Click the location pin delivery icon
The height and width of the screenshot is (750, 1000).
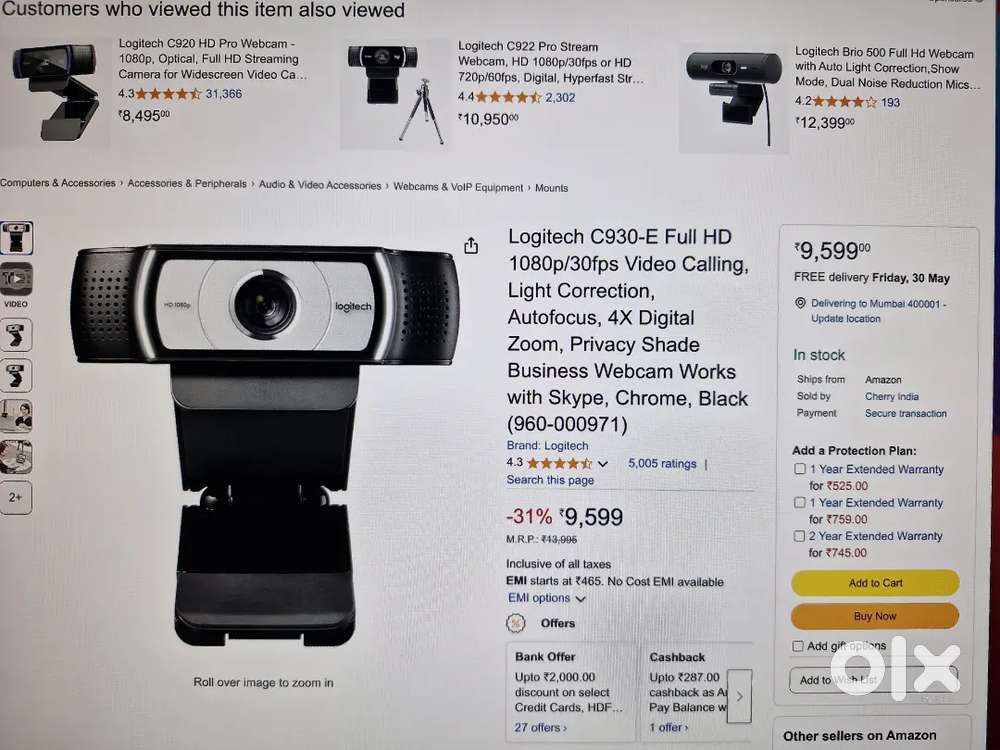(800, 303)
